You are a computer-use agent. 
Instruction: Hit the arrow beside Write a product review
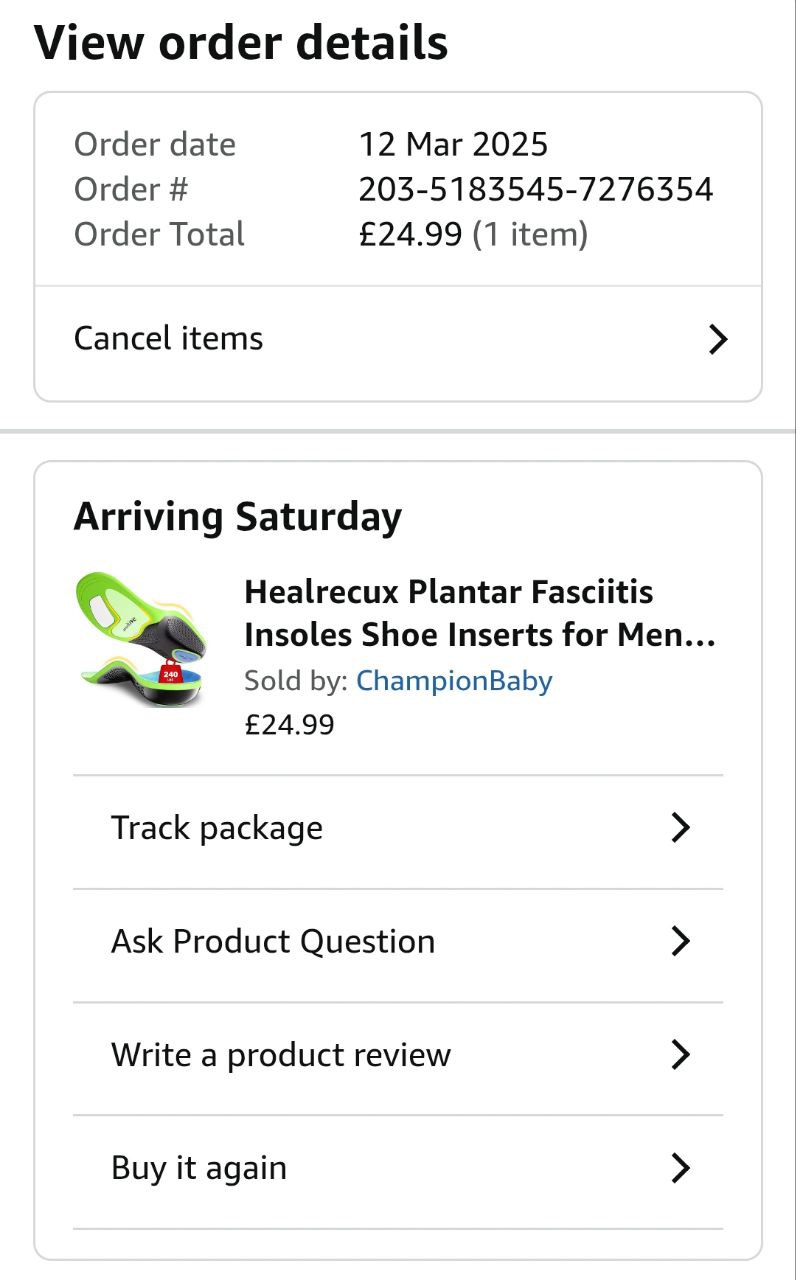point(680,1054)
